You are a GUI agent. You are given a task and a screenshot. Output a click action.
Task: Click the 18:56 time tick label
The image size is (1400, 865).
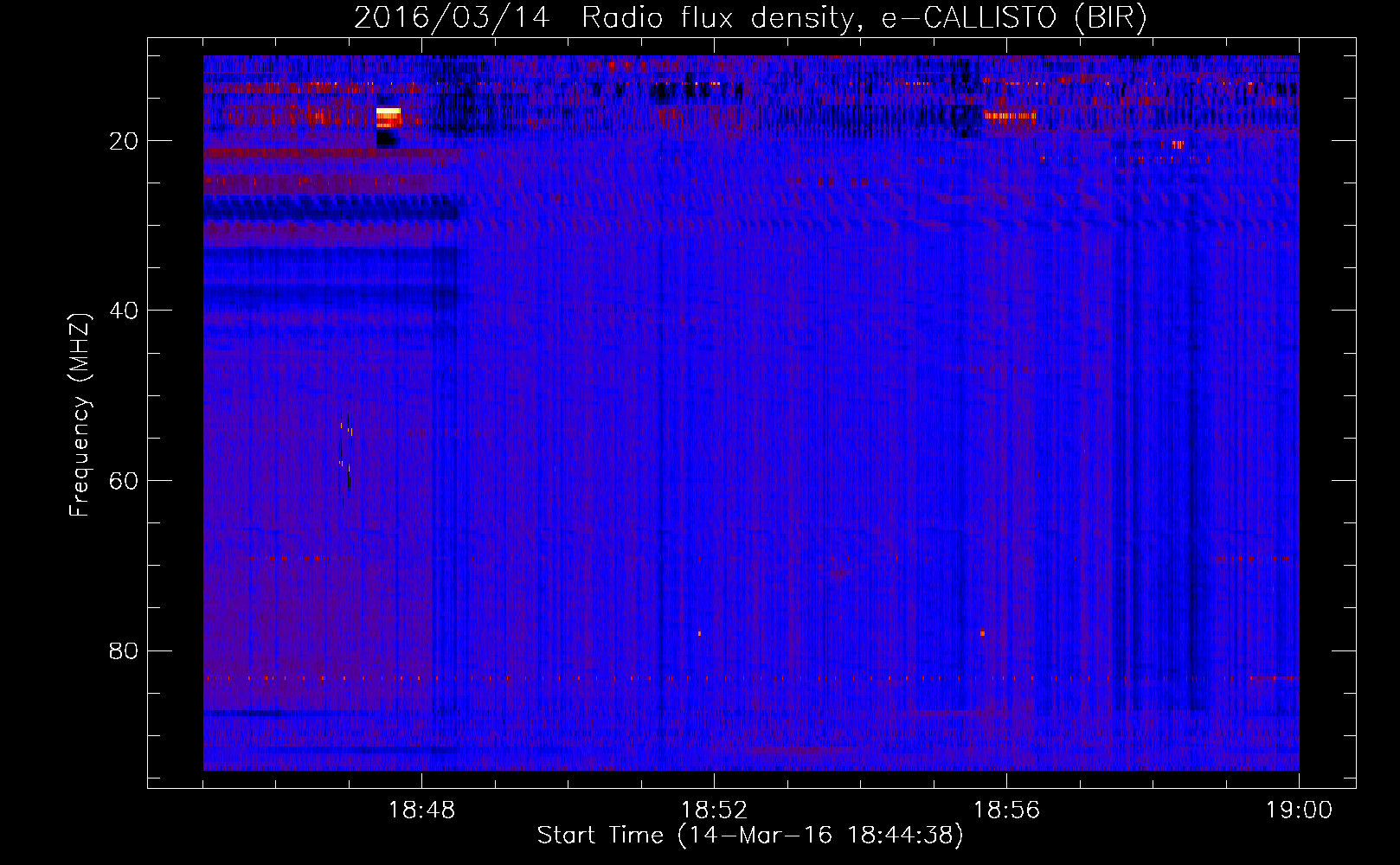click(1006, 811)
